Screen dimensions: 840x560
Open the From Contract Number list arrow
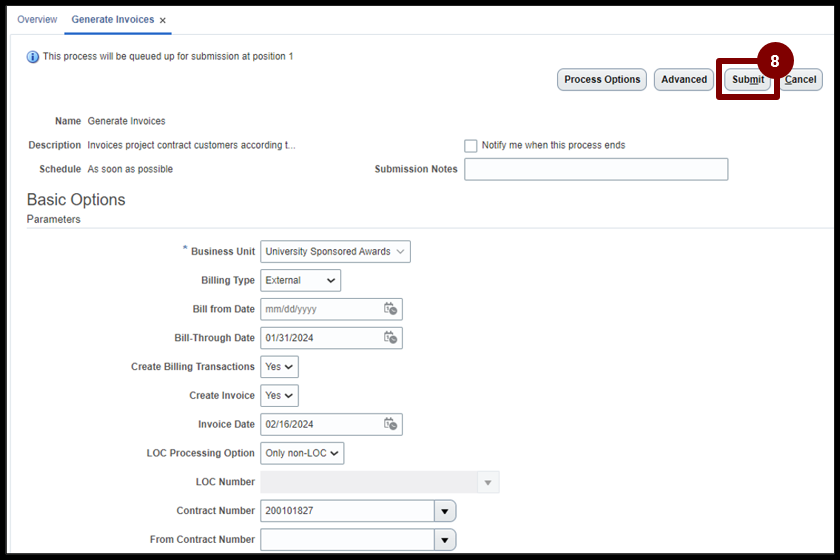pos(445,540)
